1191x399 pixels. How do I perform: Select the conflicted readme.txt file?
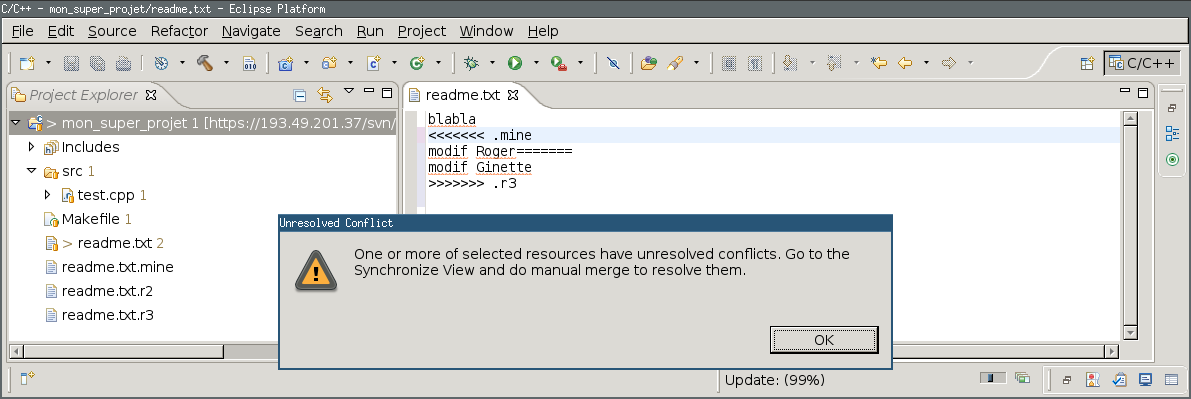tap(105, 243)
